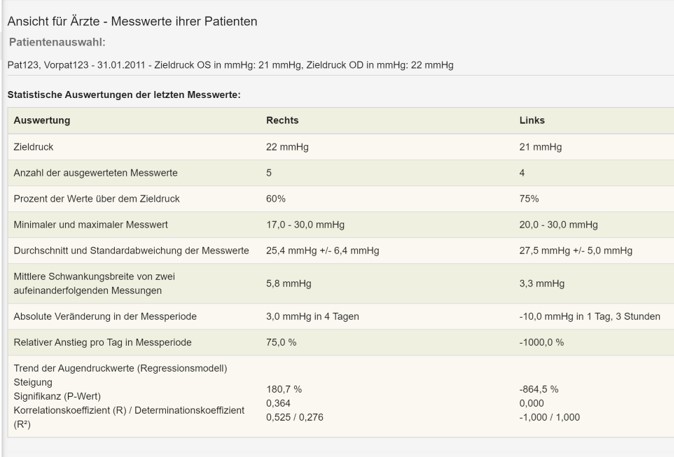The image size is (674, 457).
Task: Select the 'Zieldruck' row label
Action: point(33,146)
